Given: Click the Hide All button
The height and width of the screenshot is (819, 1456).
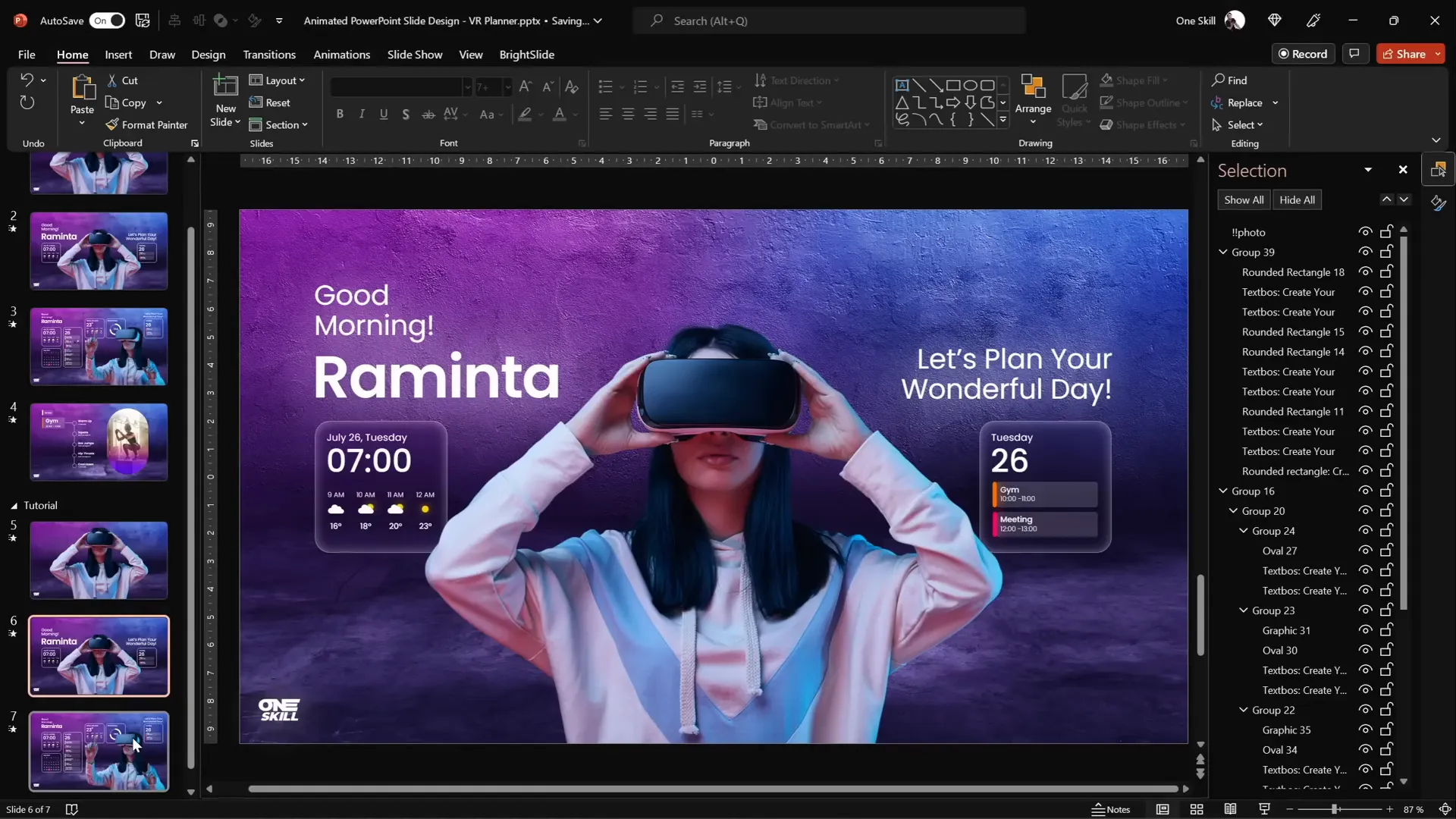Looking at the screenshot, I should pyautogui.click(x=1297, y=200).
